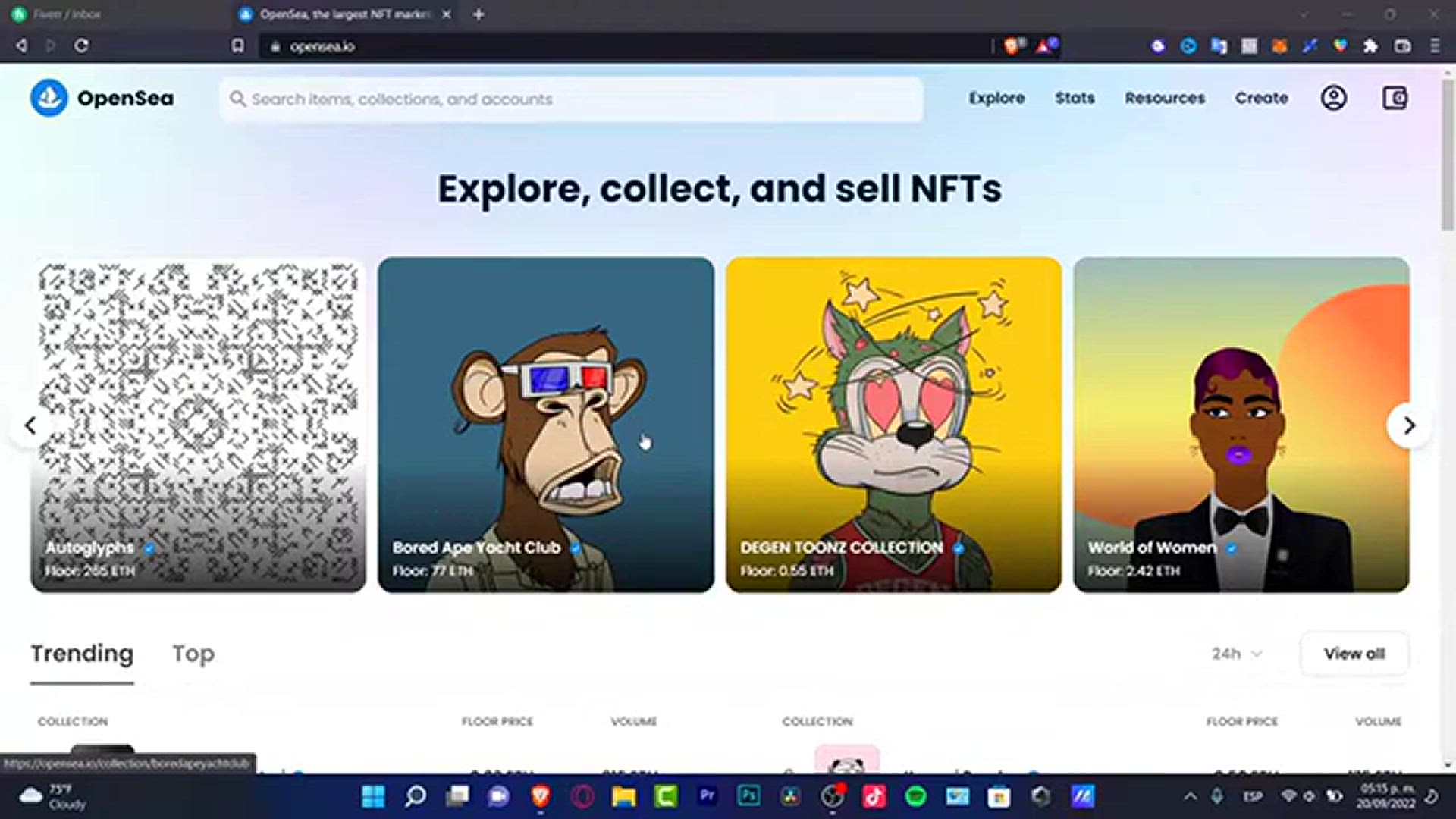
Task: Open the World of Women card
Action: [x=1241, y=425]
